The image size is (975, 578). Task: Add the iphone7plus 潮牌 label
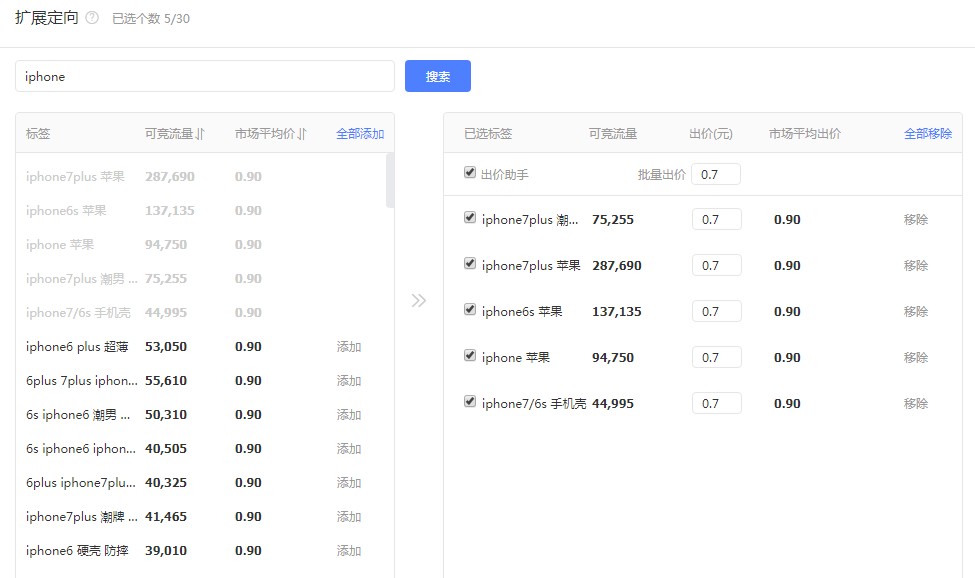[x=349, y=517]
